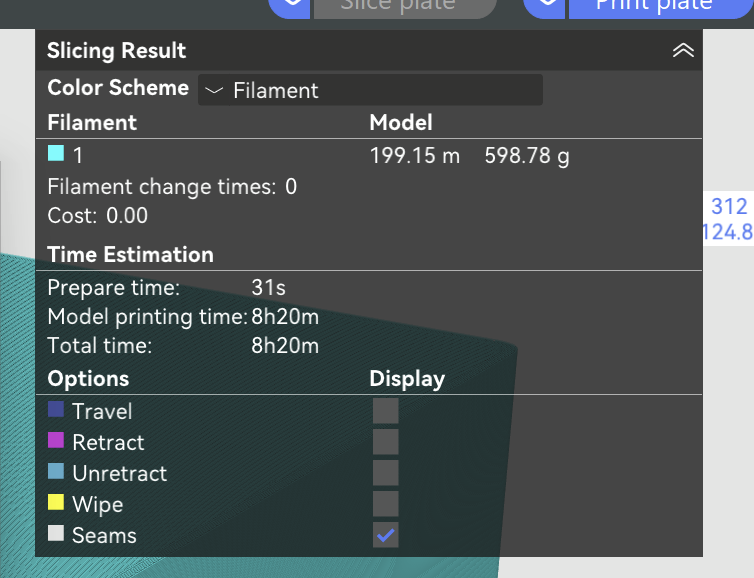Collapse the Slicing Result panel
Screen dimensions: 754x578
[683, 50]
